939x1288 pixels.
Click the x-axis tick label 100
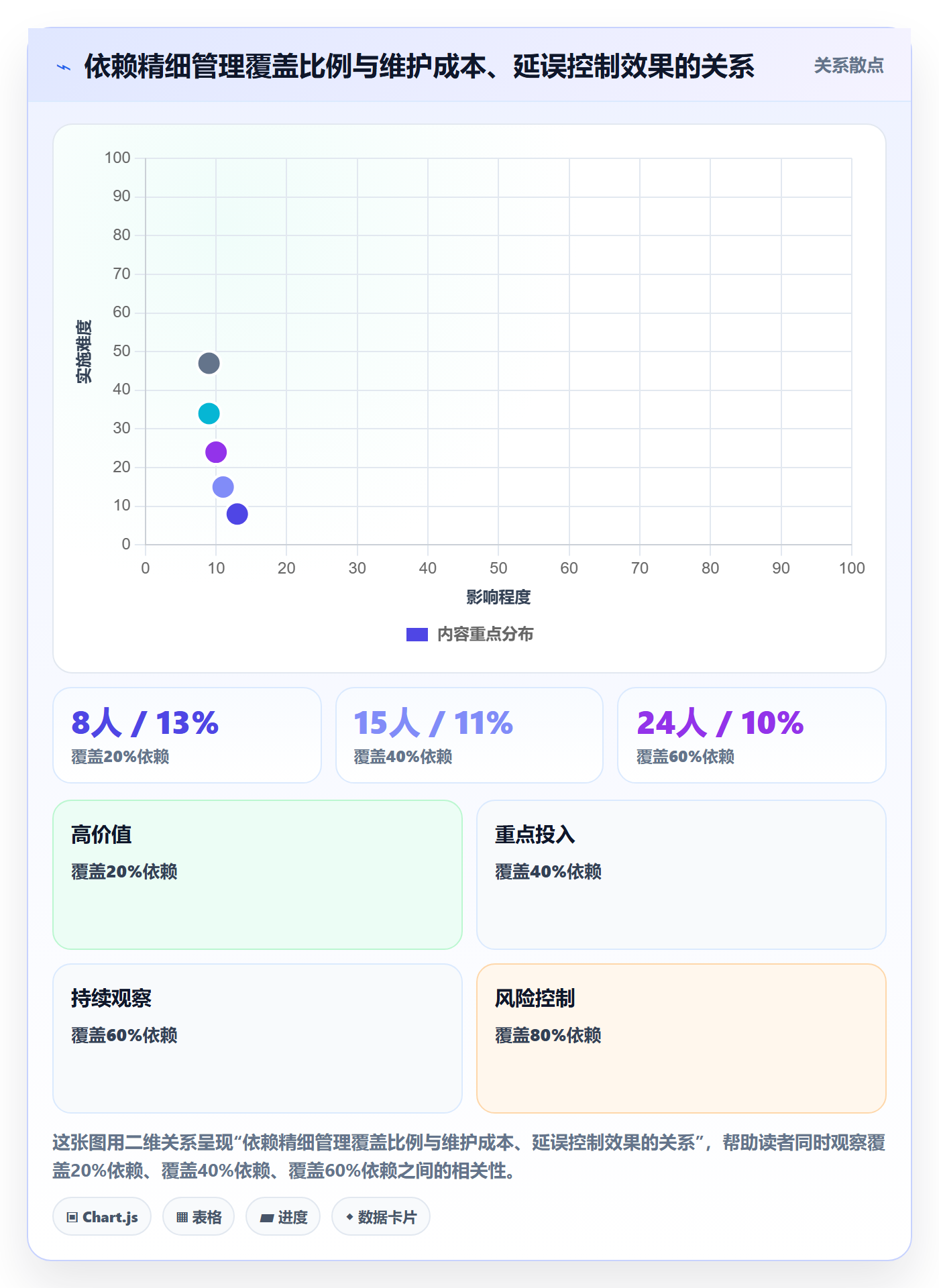click(x=852, y=568)
